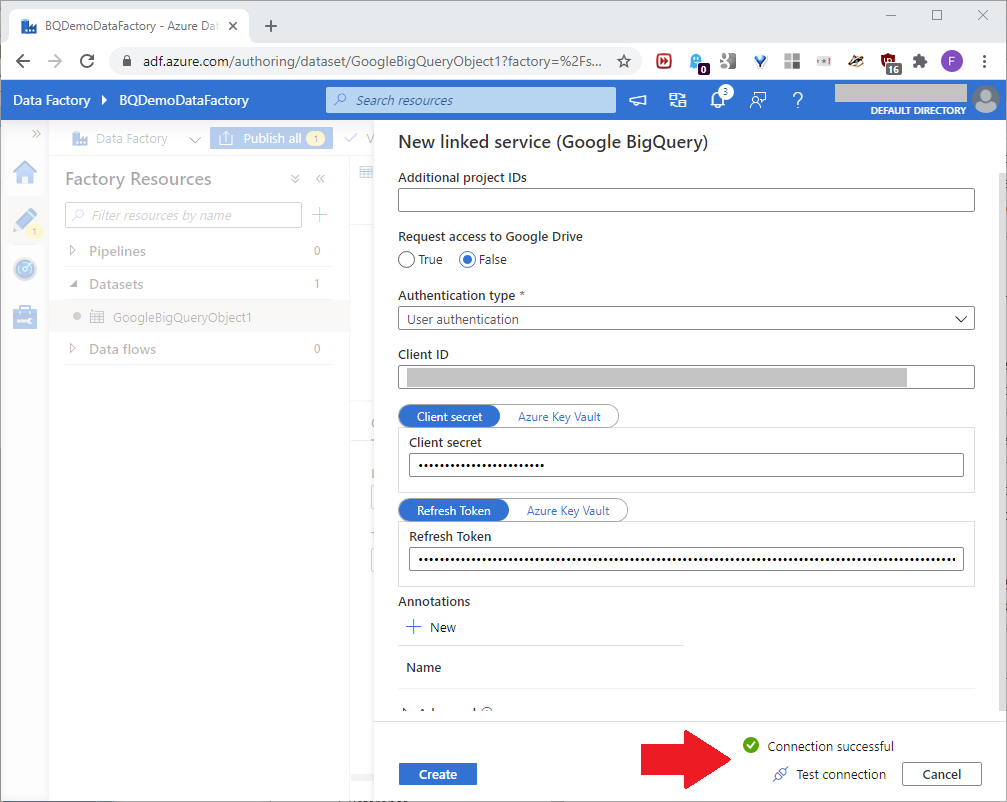Click the notifications bell icon
Viewport: 1007px width, 802px height.
(718, 100)
